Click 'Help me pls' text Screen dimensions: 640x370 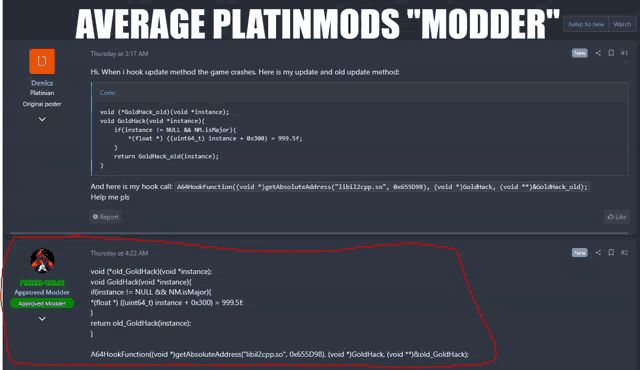click(x=110, y=197)
